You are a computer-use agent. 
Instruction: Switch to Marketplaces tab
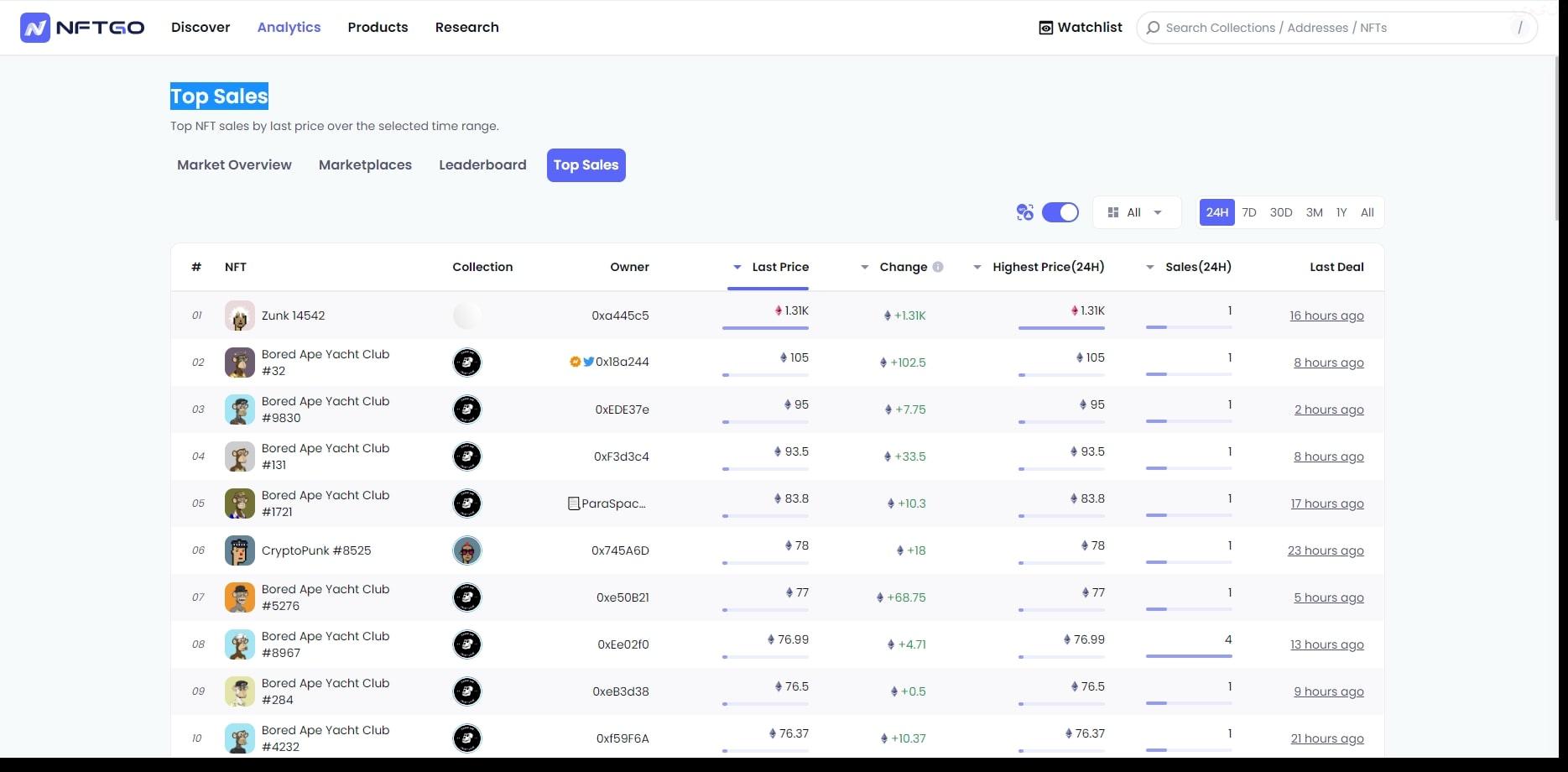(365, 165)
